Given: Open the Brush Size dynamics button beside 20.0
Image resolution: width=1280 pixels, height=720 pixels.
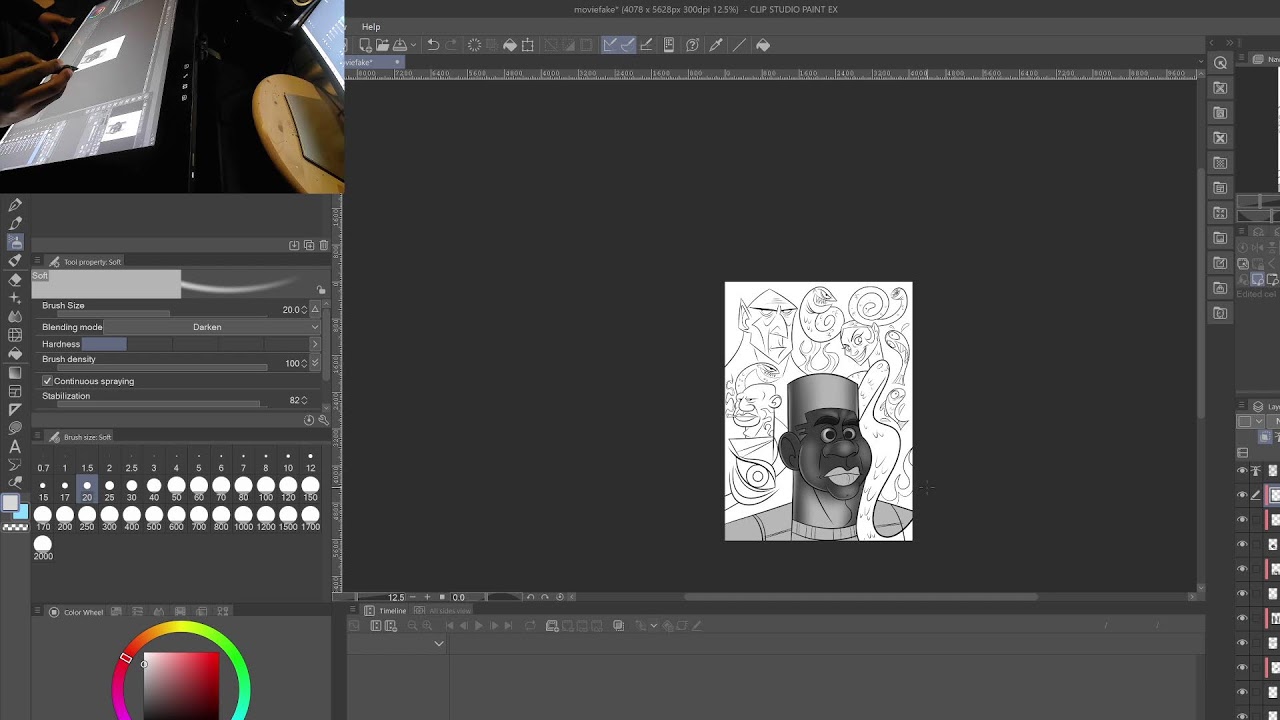Looking at the screenshot, I should pyautogui.click(x=315, y=310).
